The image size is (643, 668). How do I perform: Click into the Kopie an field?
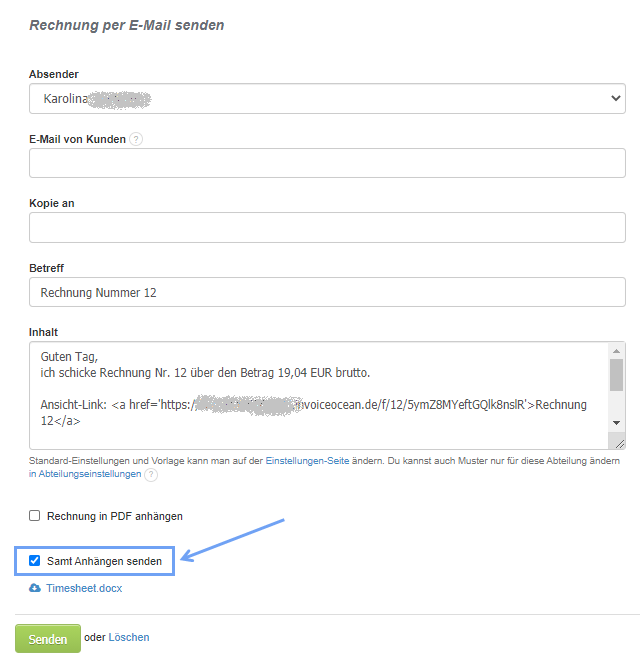tap(327, 227)
